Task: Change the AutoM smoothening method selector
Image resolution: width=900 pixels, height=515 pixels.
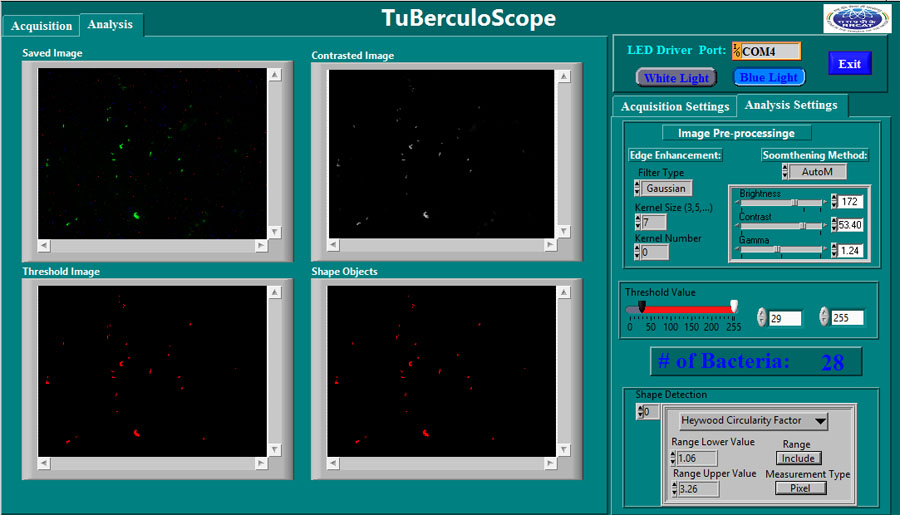Action: click(x=817, y=172)
